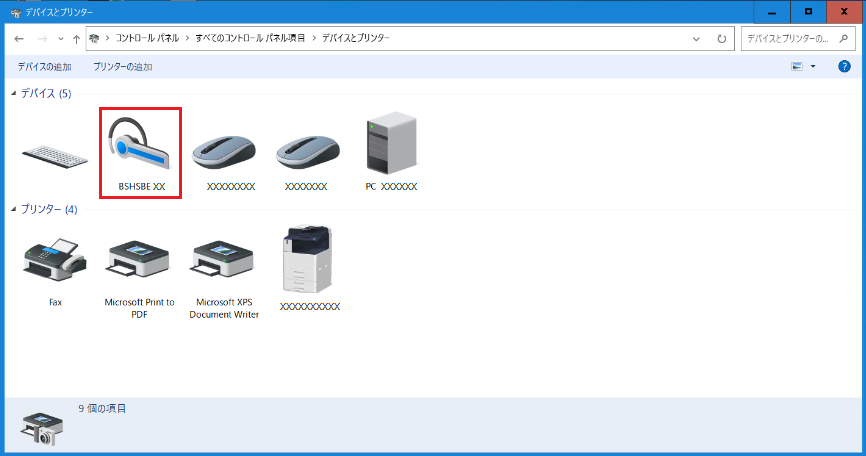Image resolution: width=866 pixels, height=456 pixels.
Task: Click the プリンター (4) group header text
Action: (49, 209)
